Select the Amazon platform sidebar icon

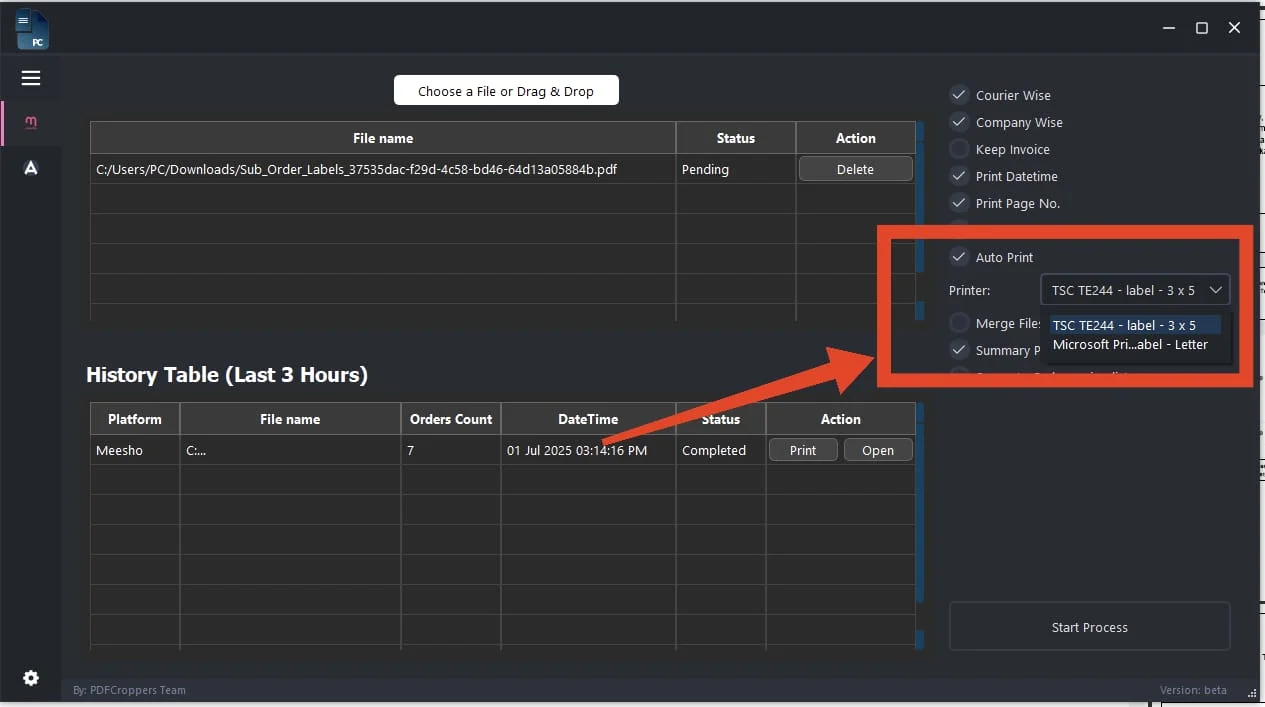(x=31, y=168)
